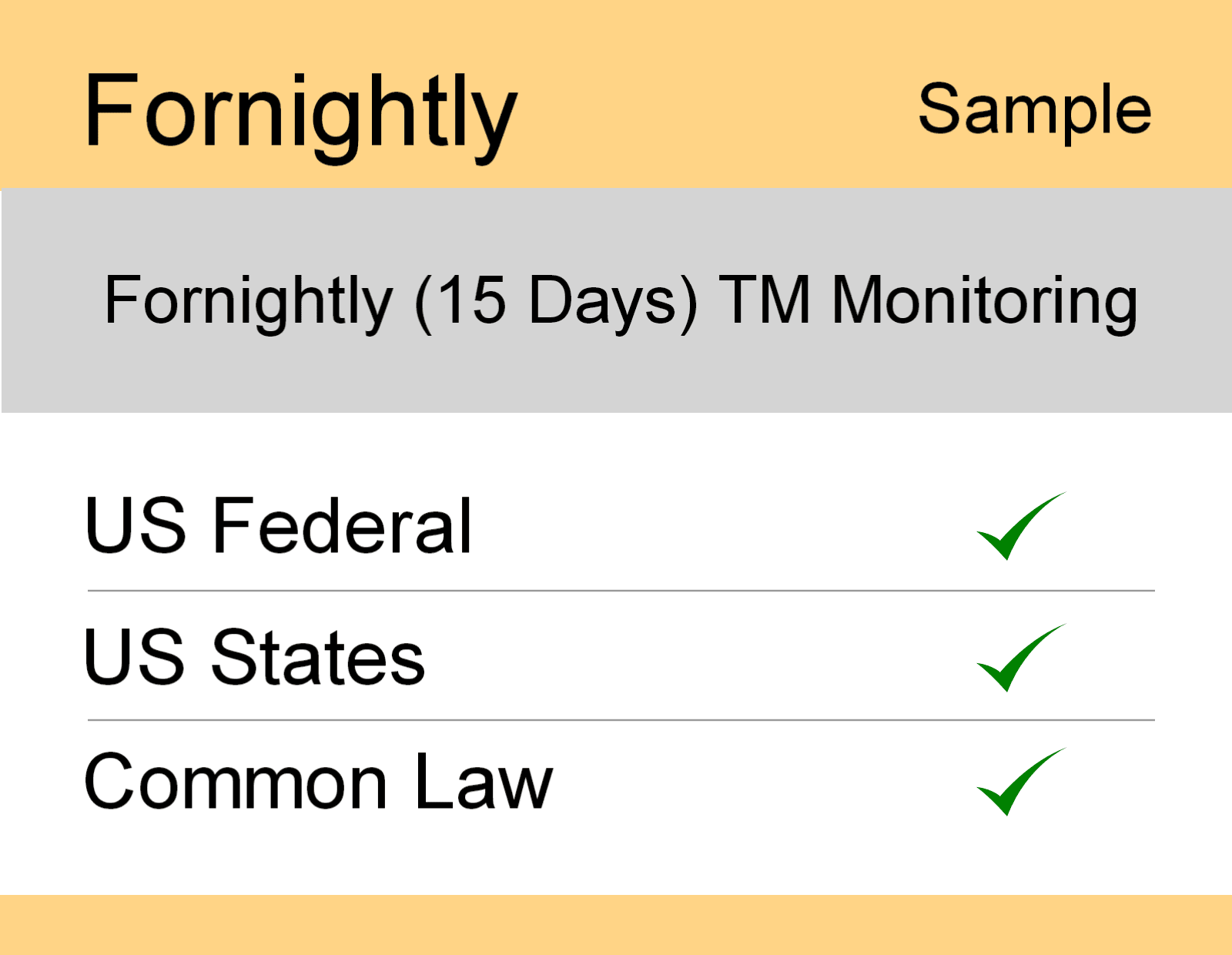
Task: Click the word "States" in second row
Action: 317,657
